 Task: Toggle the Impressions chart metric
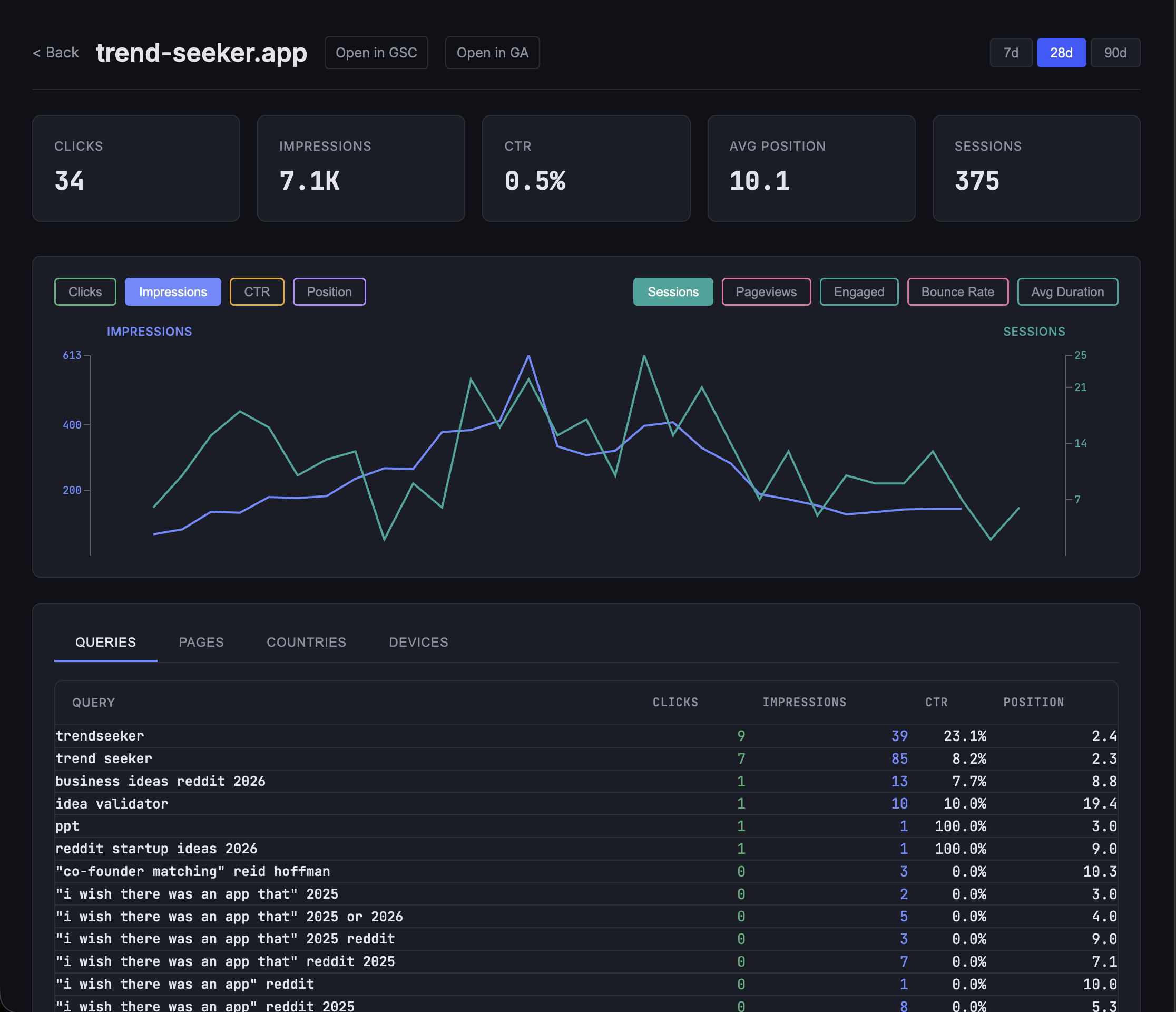coord(172,292)
